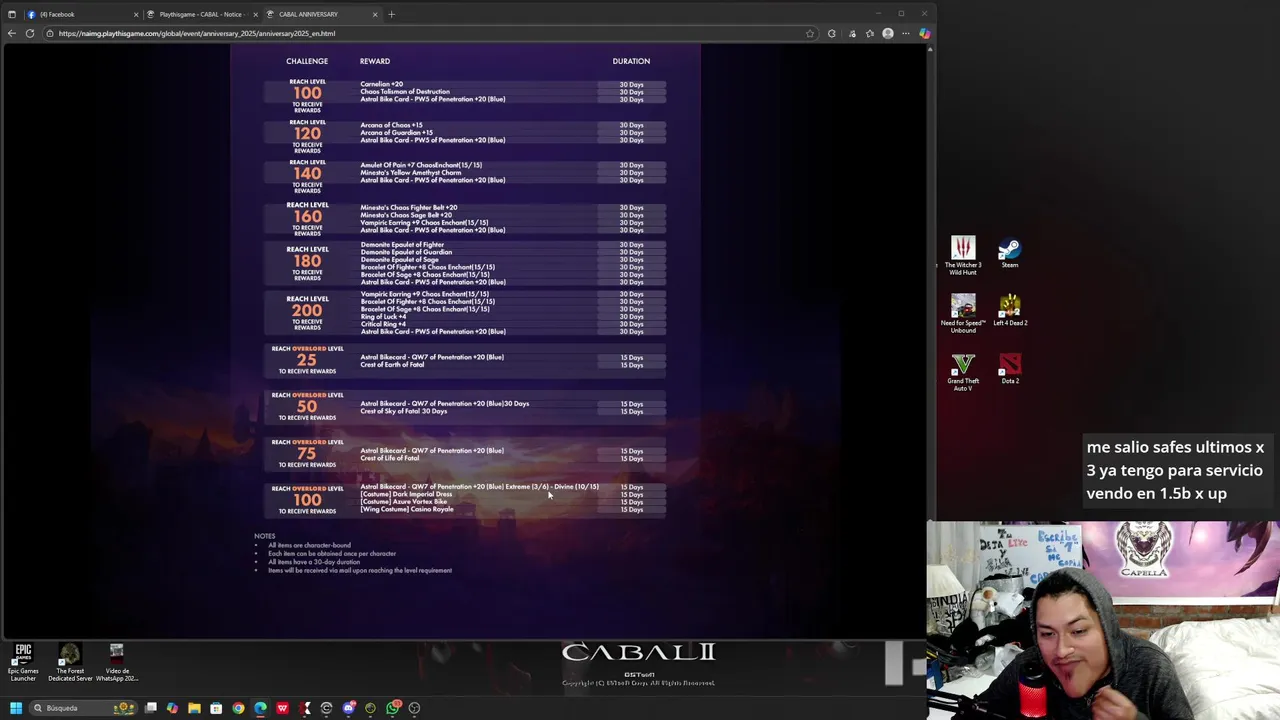The image size is (1280, 720).
Task: Open Microsoft Store from the taskbar
Action: pos(216,708)
